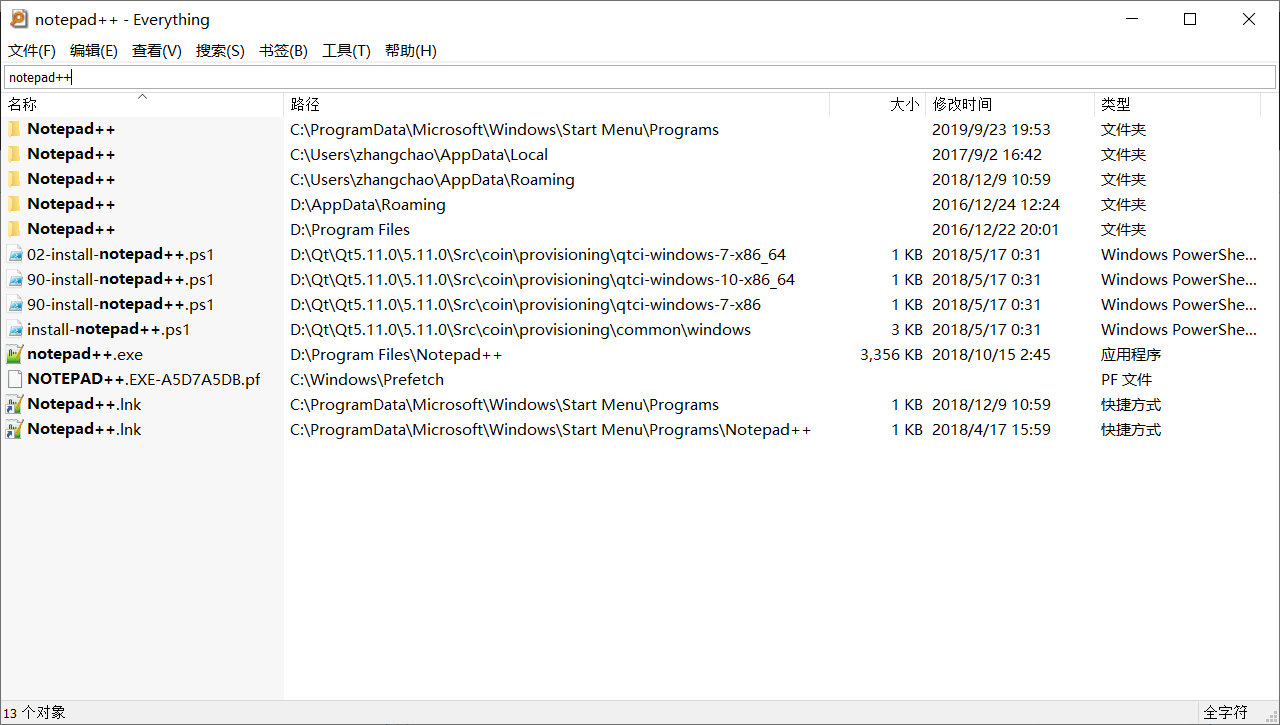This screenshot has height=725, width=1280.
Task: Click PowerShell icon of 90-install-notepad++.ps1 in qtci-windows-7-x86
Action: [x=14, y=304]
